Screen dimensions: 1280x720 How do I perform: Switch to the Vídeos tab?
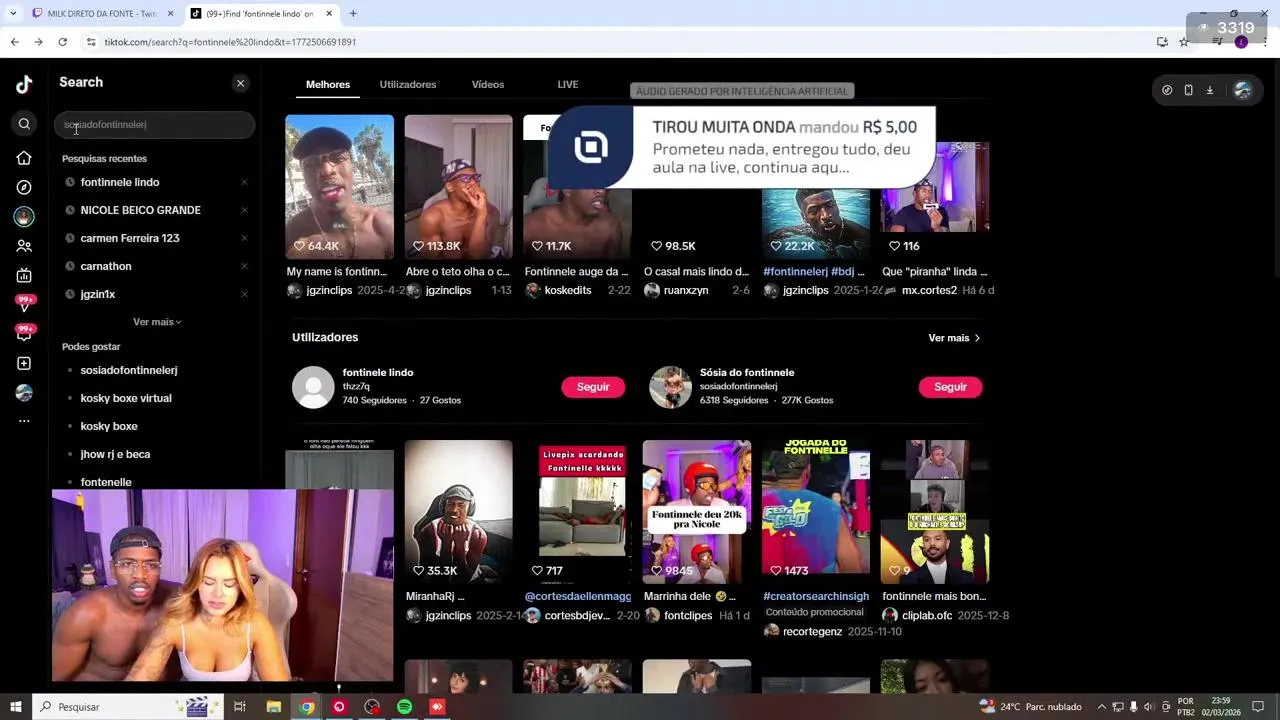click(488, 85)
